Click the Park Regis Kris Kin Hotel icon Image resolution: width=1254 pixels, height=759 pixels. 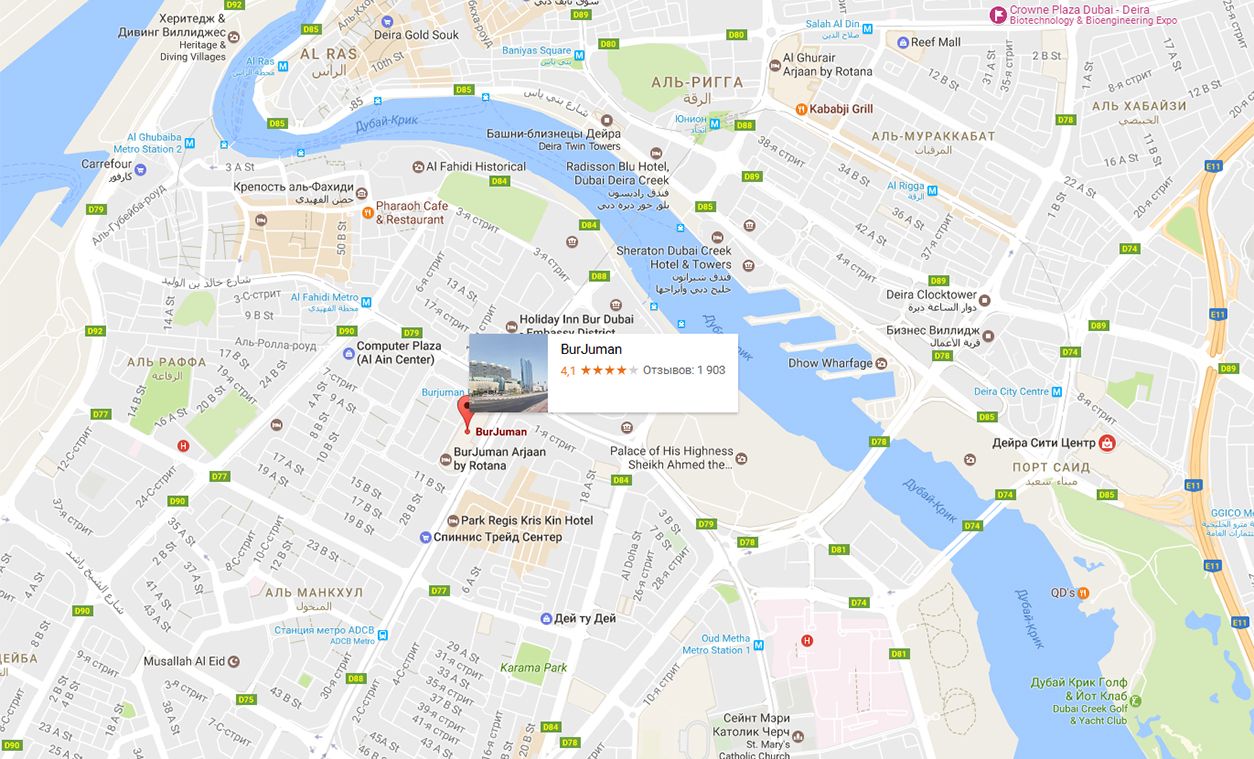(x=452, y=521)
